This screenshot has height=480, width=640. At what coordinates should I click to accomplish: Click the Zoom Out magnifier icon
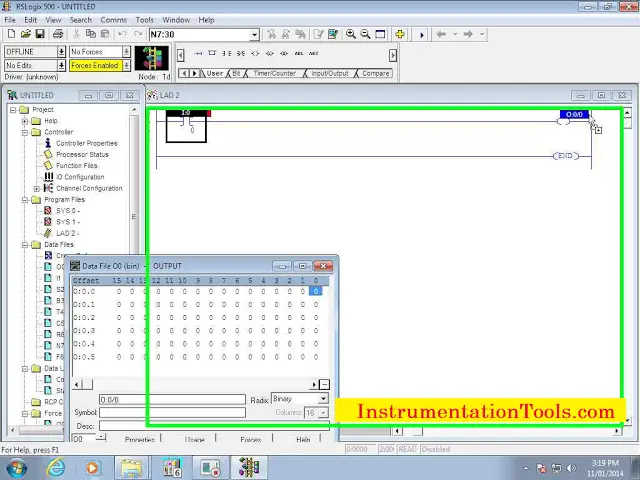[x=365, y=34]
